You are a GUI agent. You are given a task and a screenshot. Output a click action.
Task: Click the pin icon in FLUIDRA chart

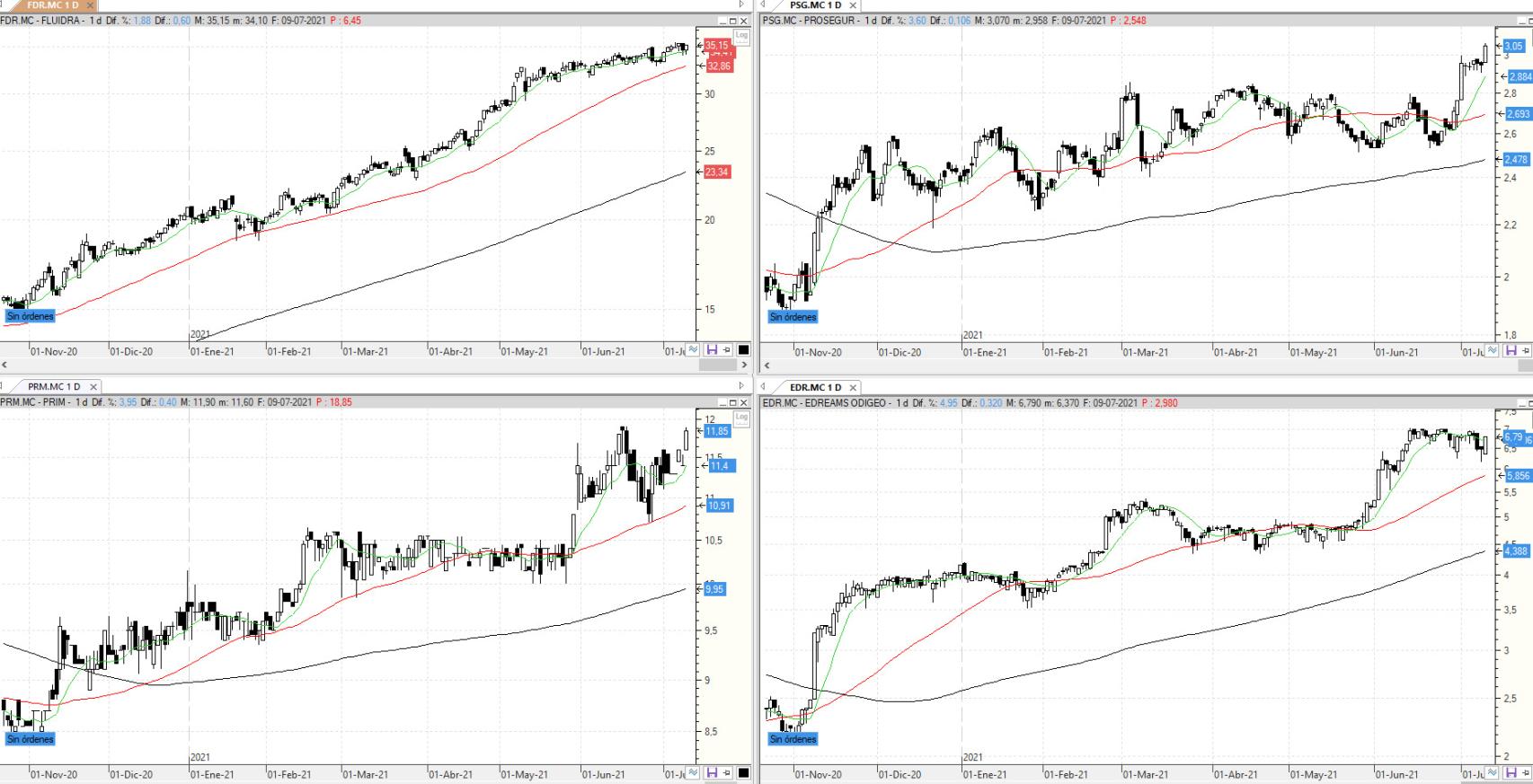point(727,350)
